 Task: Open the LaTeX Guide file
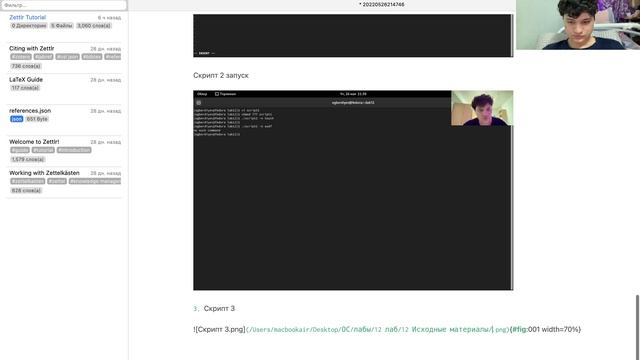pos(26,80)
